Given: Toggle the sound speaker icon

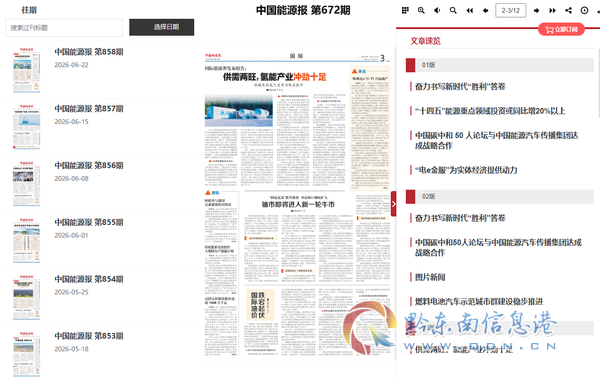Looking at the screenshot, I should [x=437, y=10].
